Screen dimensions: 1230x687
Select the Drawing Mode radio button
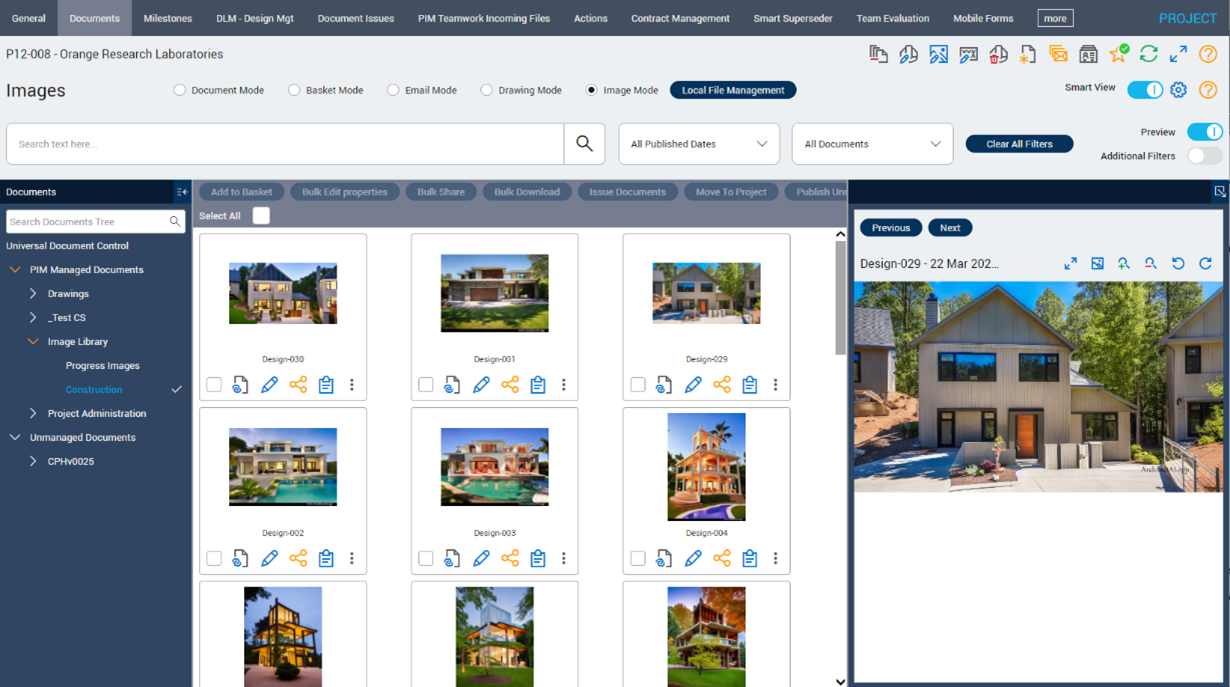point(487,90)
